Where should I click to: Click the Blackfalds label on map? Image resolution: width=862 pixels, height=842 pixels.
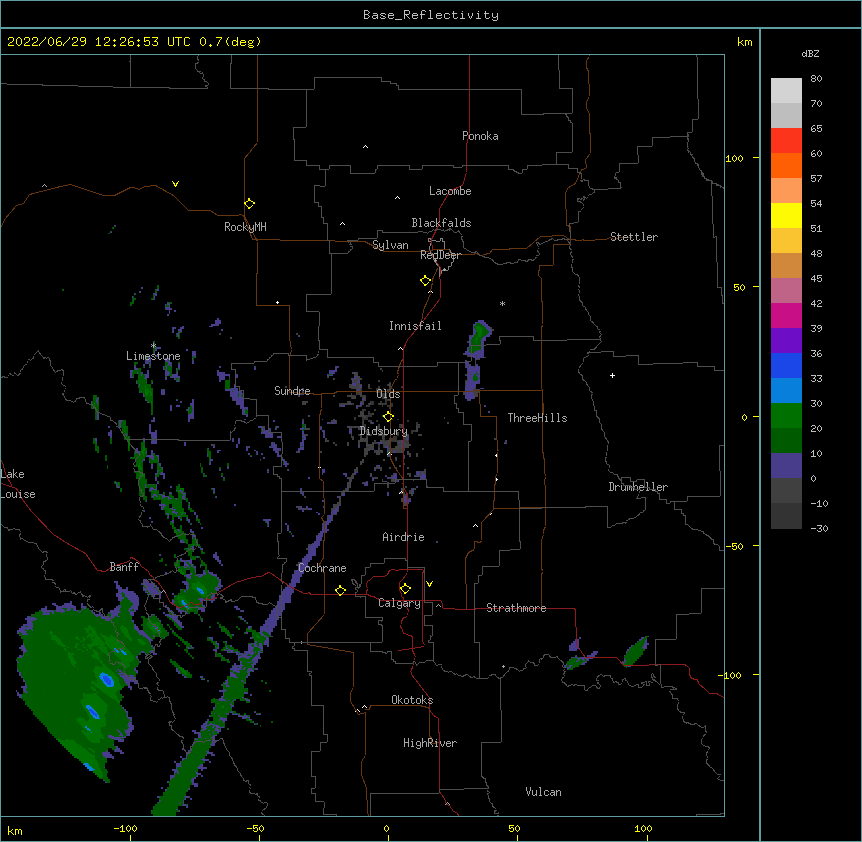tap(441, 223)
